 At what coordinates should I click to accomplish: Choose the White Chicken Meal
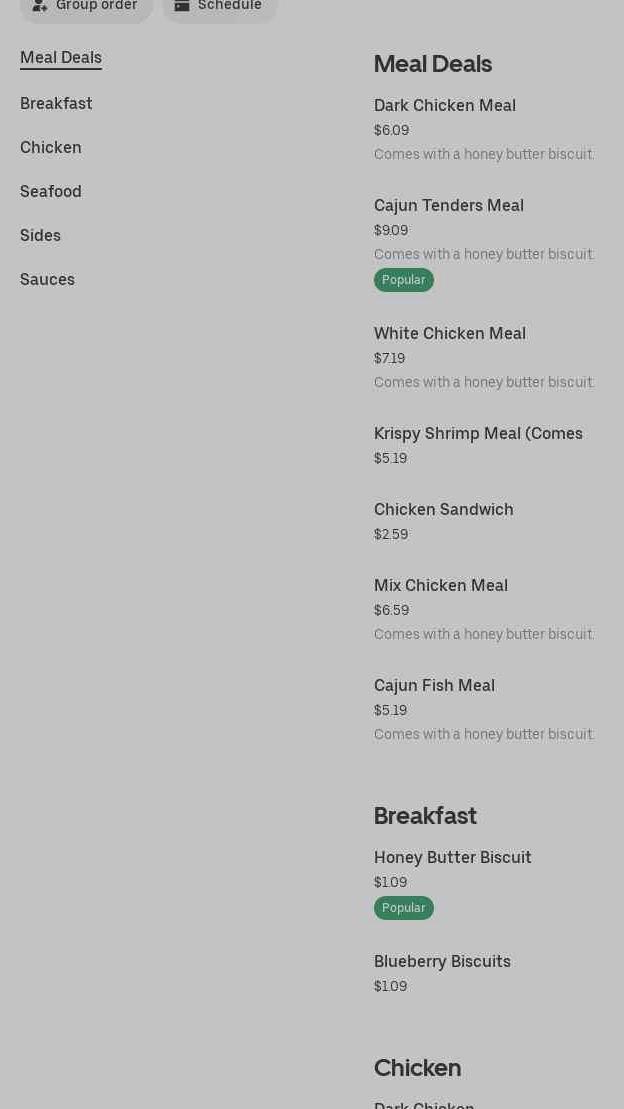coord(450,334)
